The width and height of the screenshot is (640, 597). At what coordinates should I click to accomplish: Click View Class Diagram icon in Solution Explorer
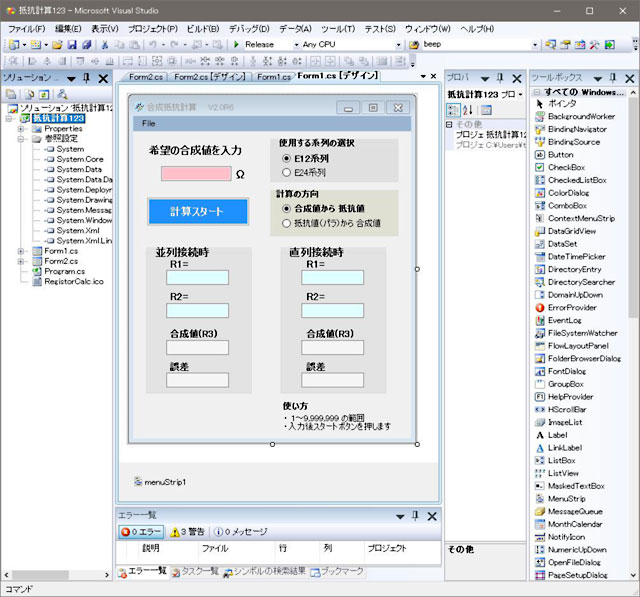coord(62,94)
